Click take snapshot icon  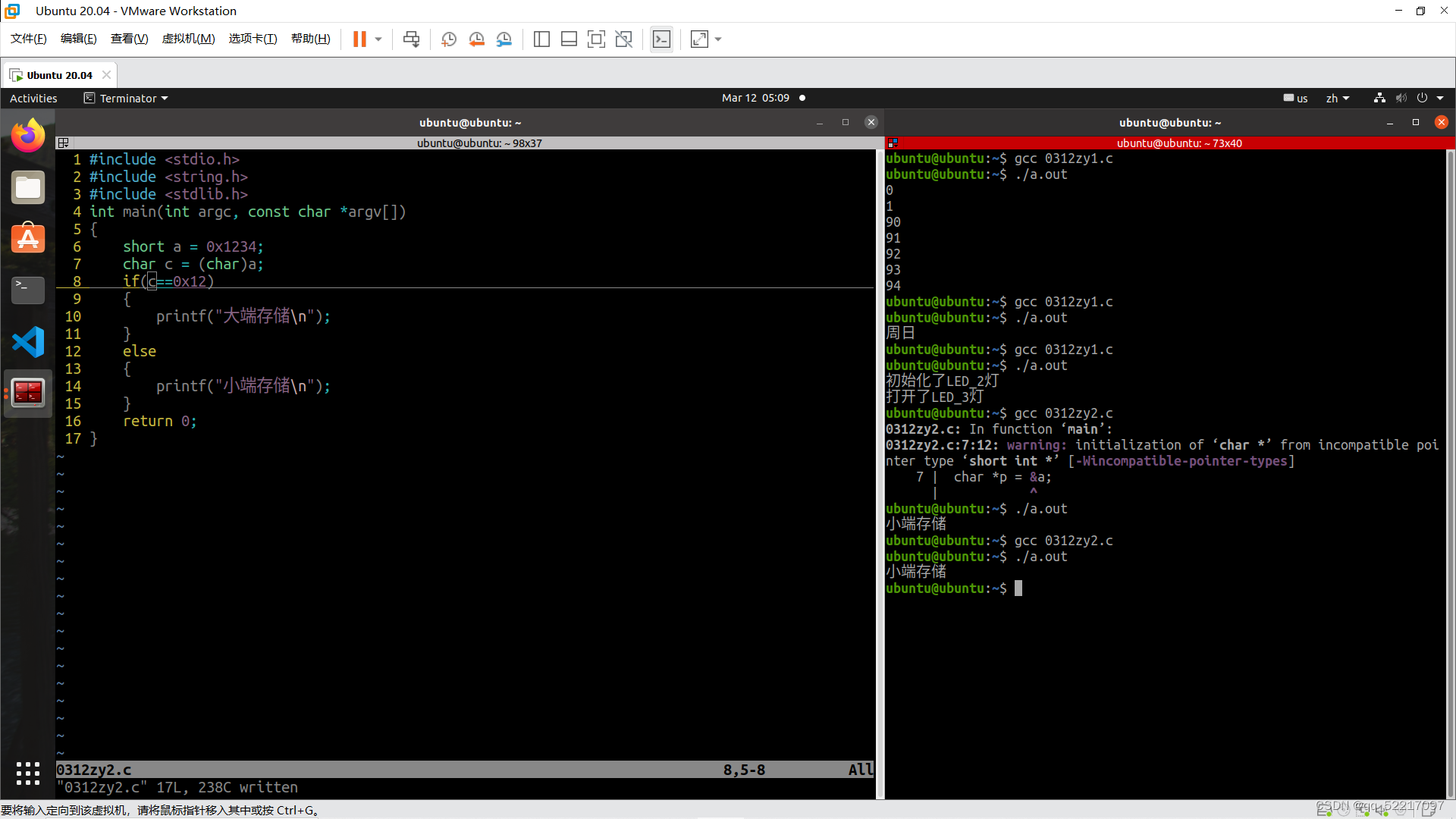pos(449,39)
